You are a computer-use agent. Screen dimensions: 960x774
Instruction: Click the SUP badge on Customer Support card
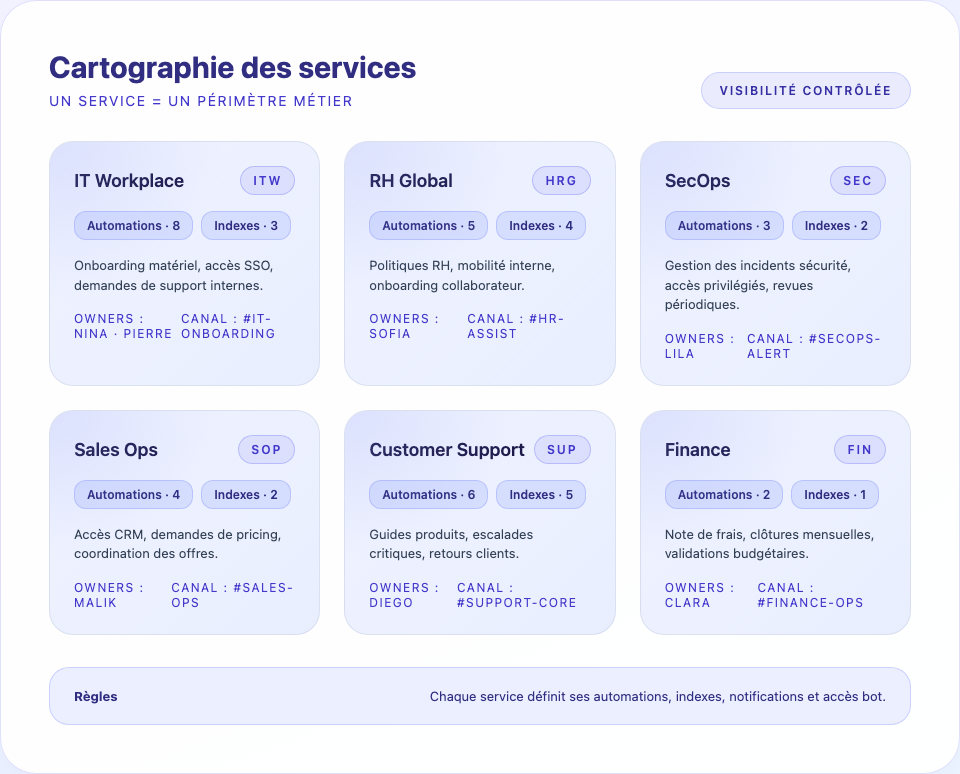click(x=562, y=449)
